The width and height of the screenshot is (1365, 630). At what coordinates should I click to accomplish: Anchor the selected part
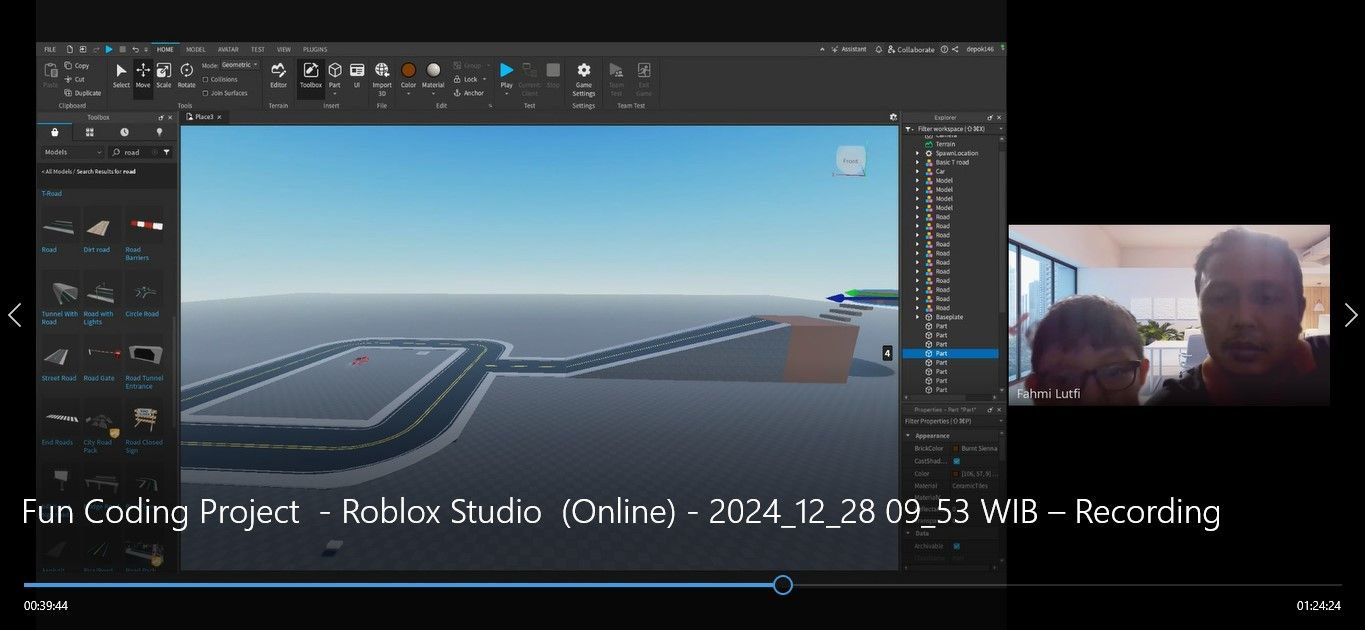[469, 93]
